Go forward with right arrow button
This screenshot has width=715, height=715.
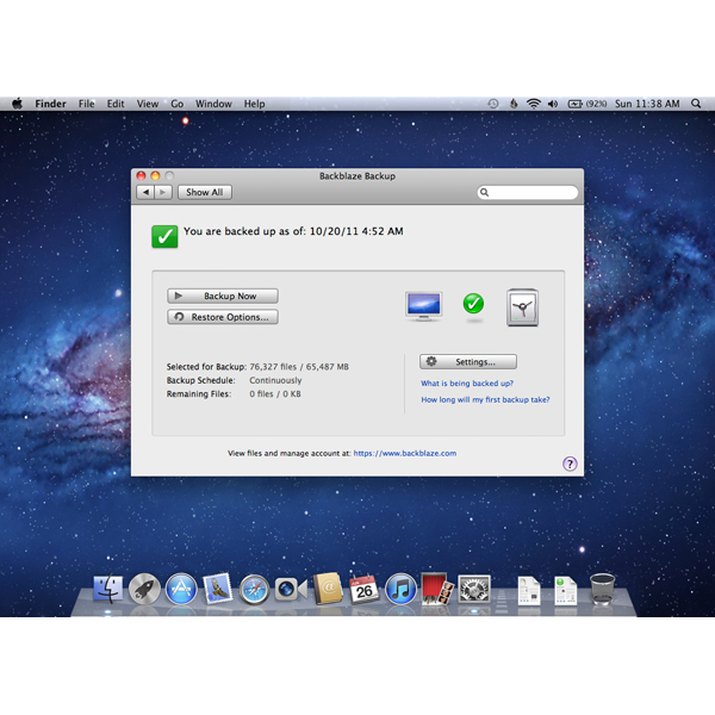(163, 192)
